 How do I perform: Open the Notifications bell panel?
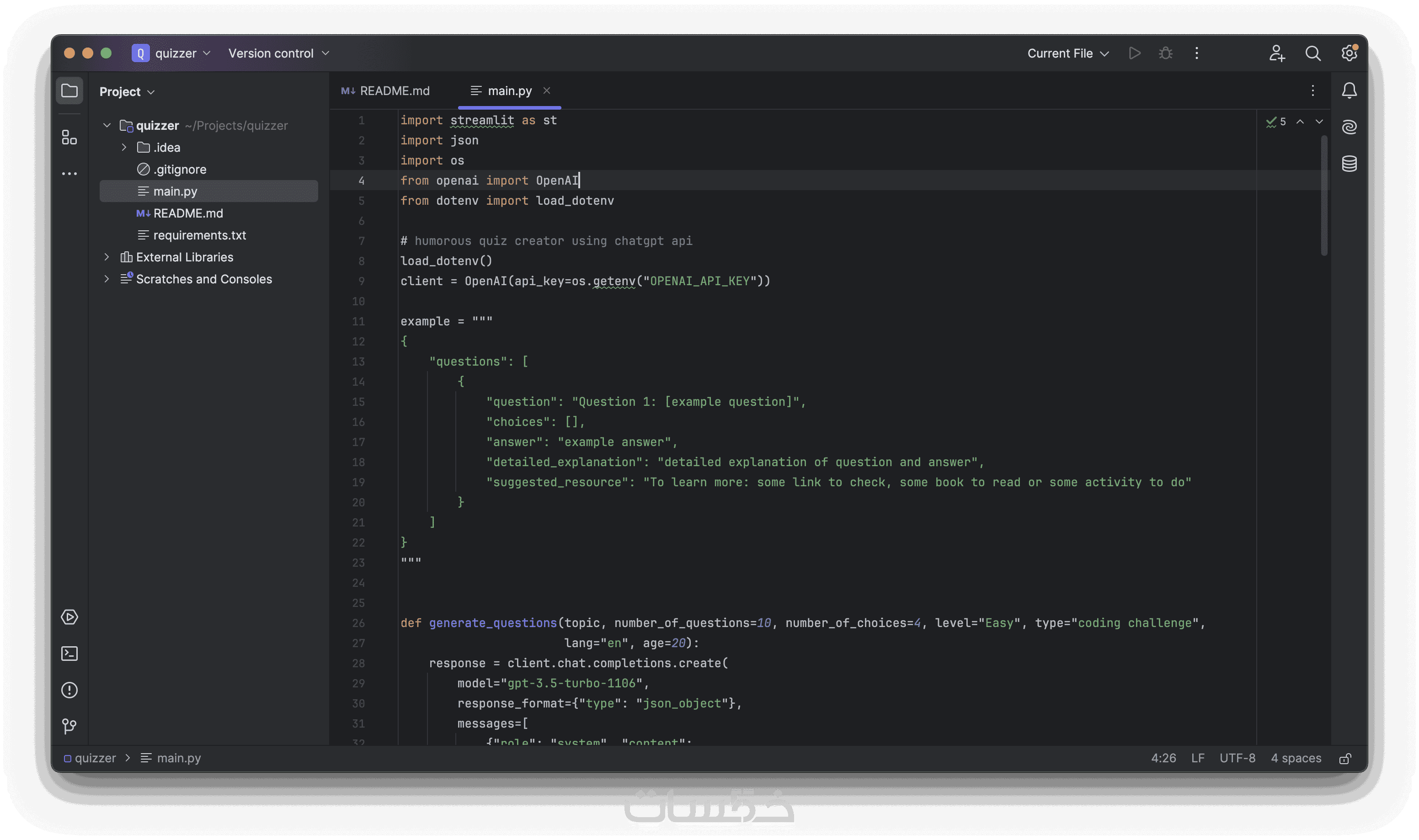click(1350, 90)
